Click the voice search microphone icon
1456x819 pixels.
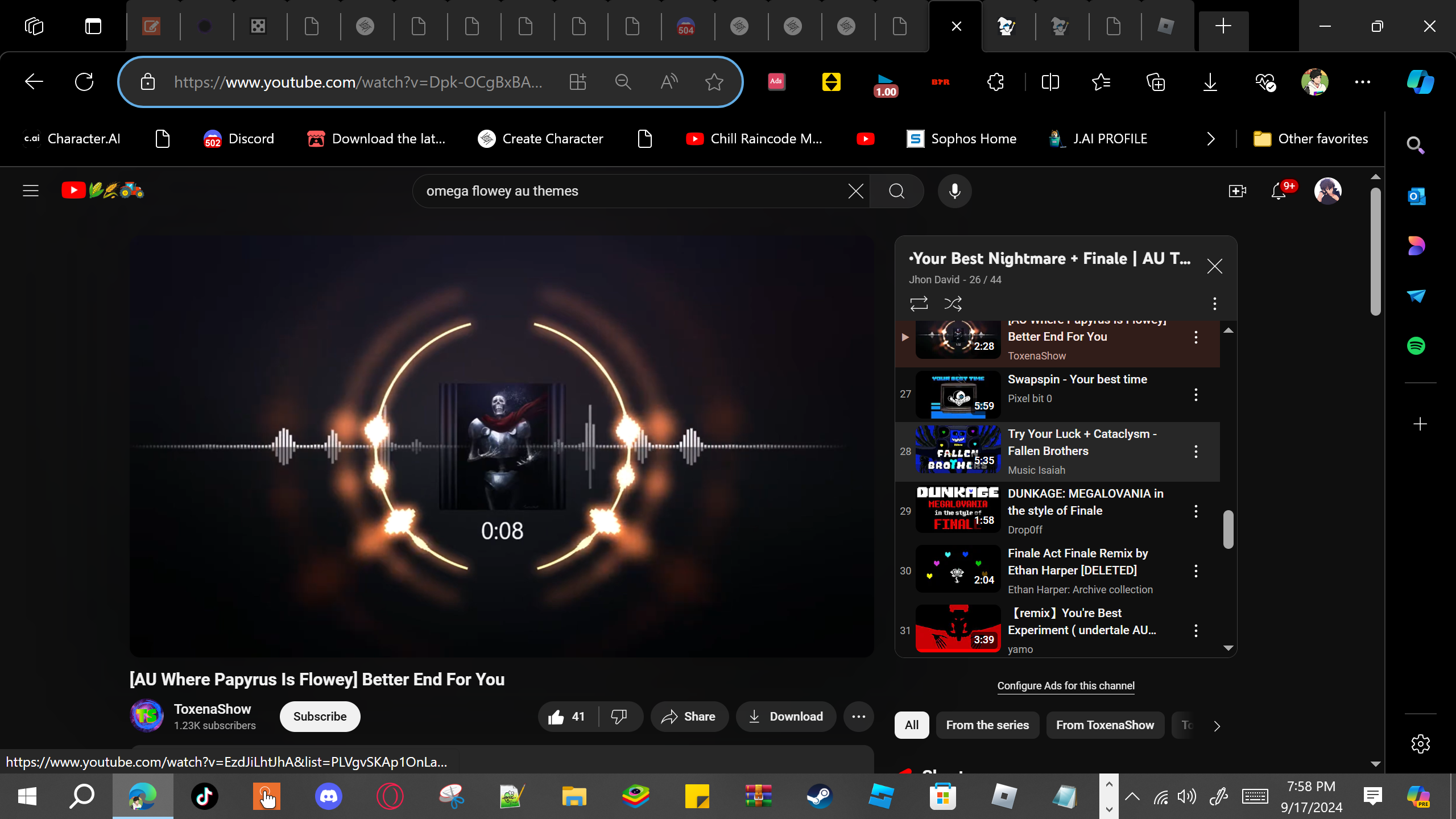tap(954, 191)
